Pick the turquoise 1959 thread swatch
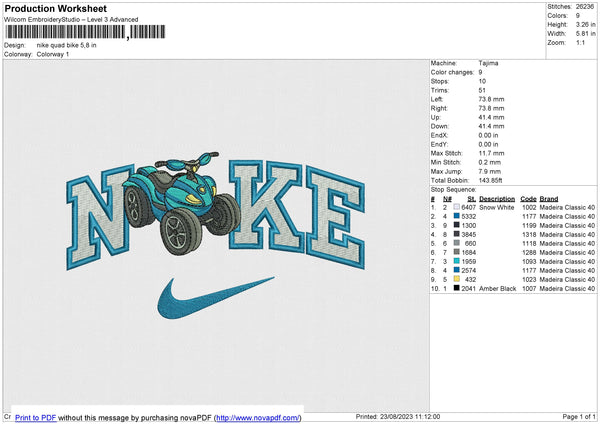The height and width of the screenshot is (424, 600). point(456,261)
